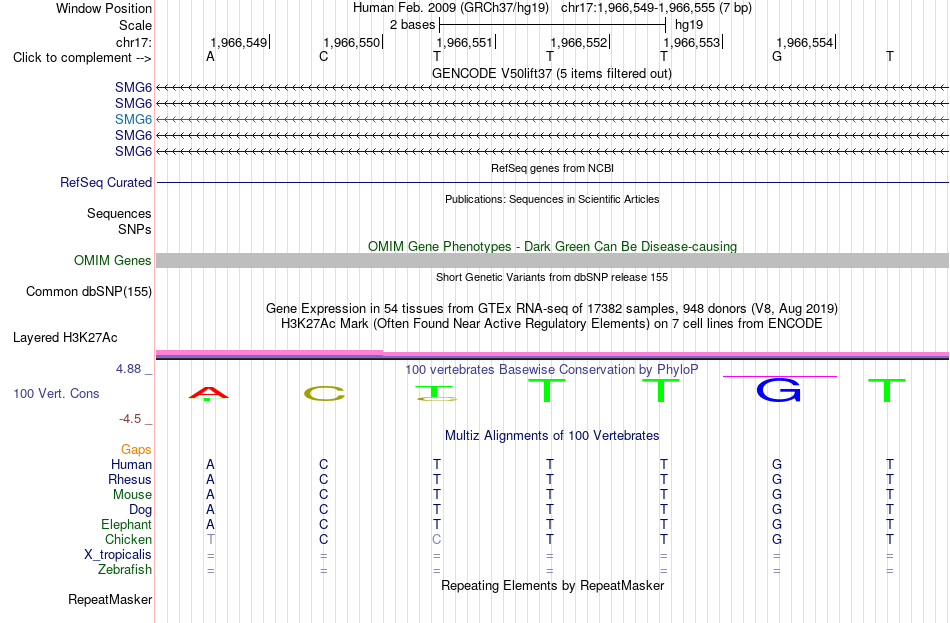
Task: Click the gray C in Chicken row
Action: pyautogui.click(x=436, y=539)
